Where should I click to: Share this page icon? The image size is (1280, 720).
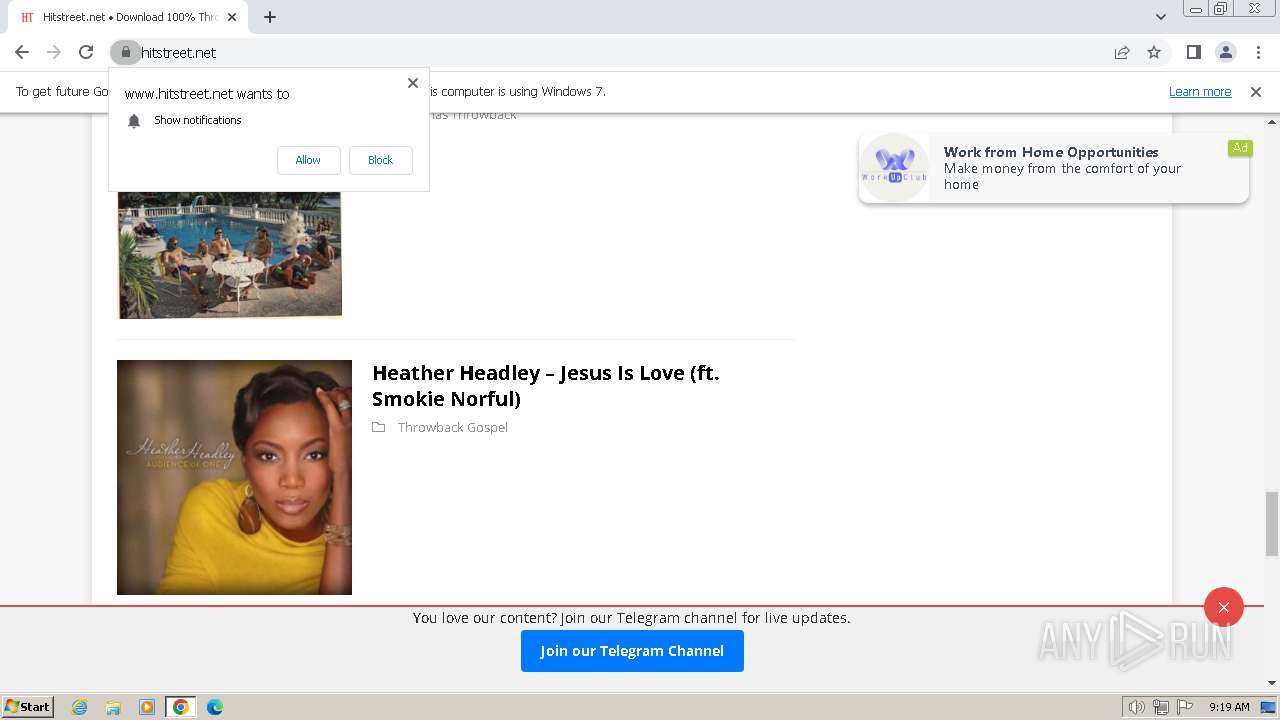[x=1122, y=52]
